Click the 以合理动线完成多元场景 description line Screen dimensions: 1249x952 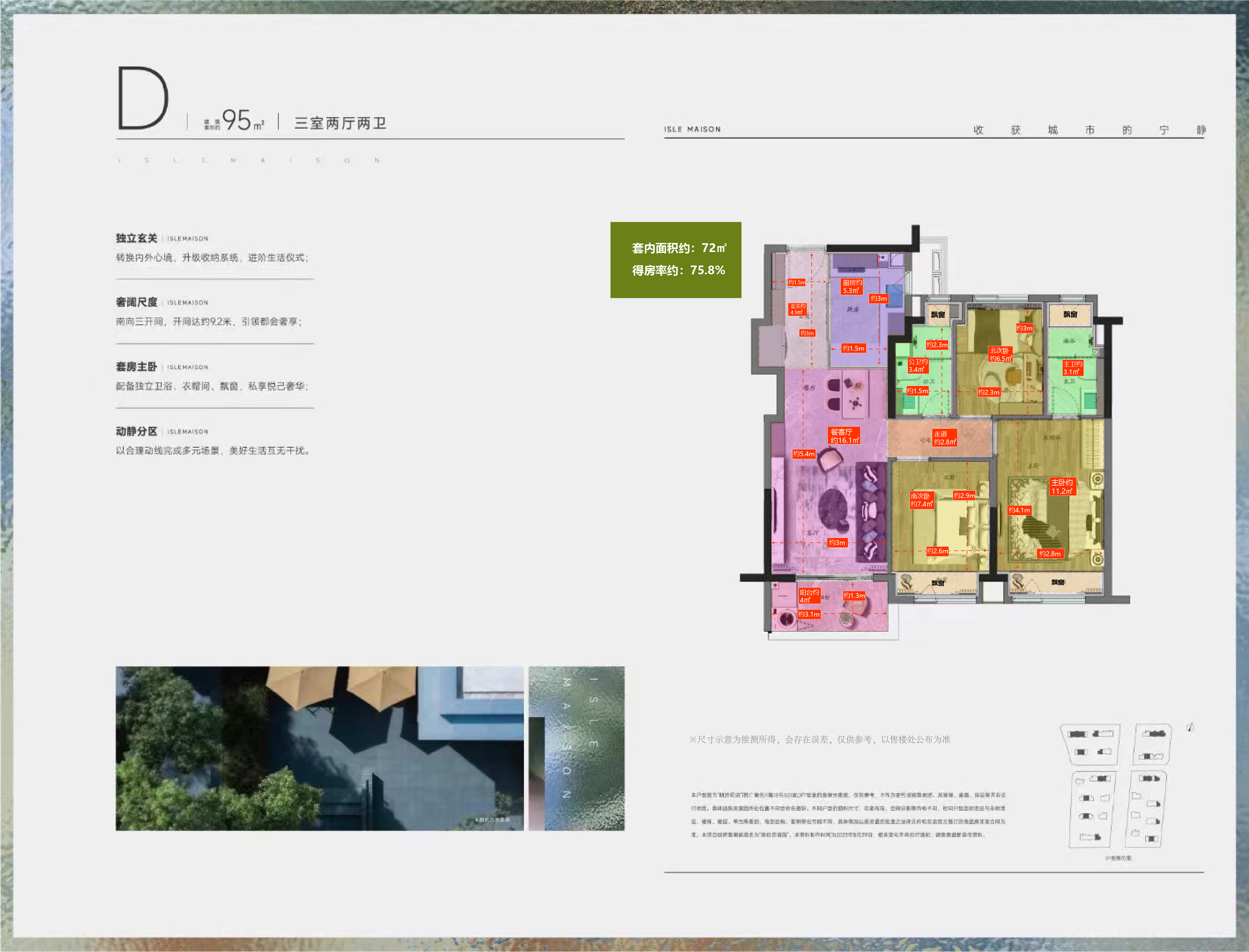tap(214, 450)
